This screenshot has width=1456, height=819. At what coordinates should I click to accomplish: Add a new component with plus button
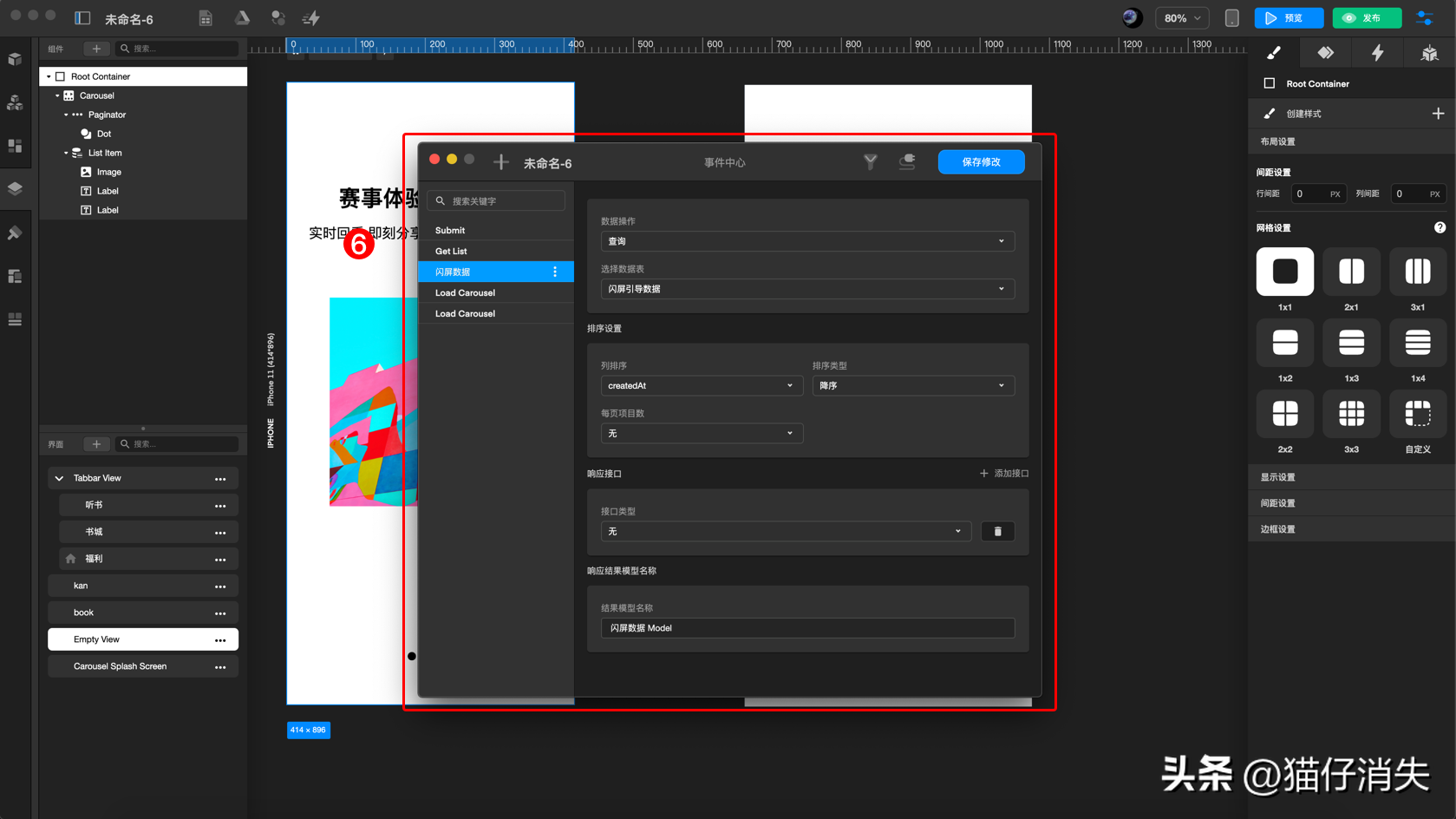[96, 49]
